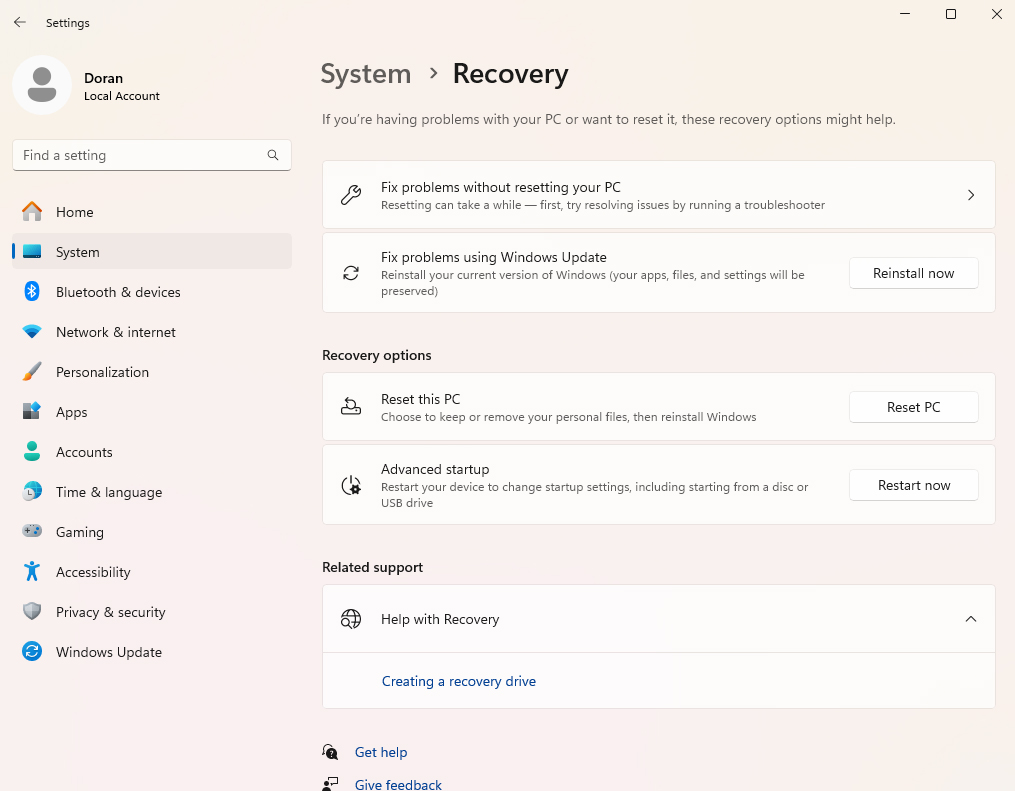The width and height of the screenshot is (1015, 791).
Task: Go to Network & internet settings
Action: (152, 332)
